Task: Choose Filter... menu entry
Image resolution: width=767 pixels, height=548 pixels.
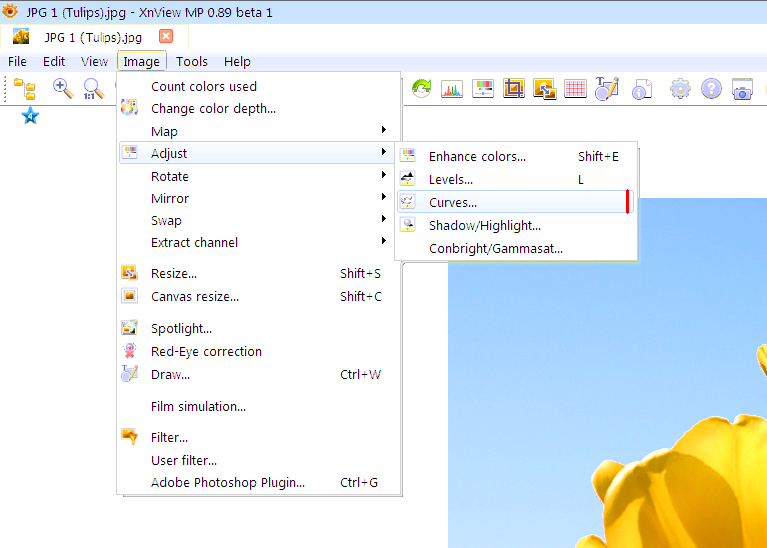Action: (x=258, y=437)
